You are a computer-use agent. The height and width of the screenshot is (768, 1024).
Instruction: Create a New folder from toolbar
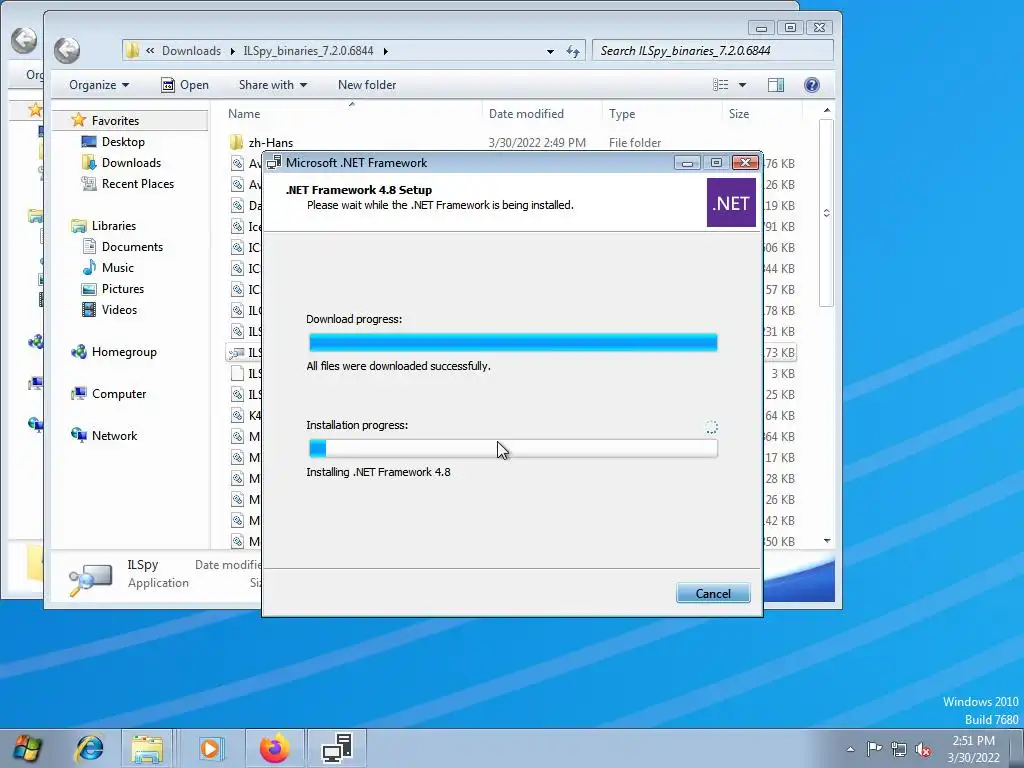(367, 85)
